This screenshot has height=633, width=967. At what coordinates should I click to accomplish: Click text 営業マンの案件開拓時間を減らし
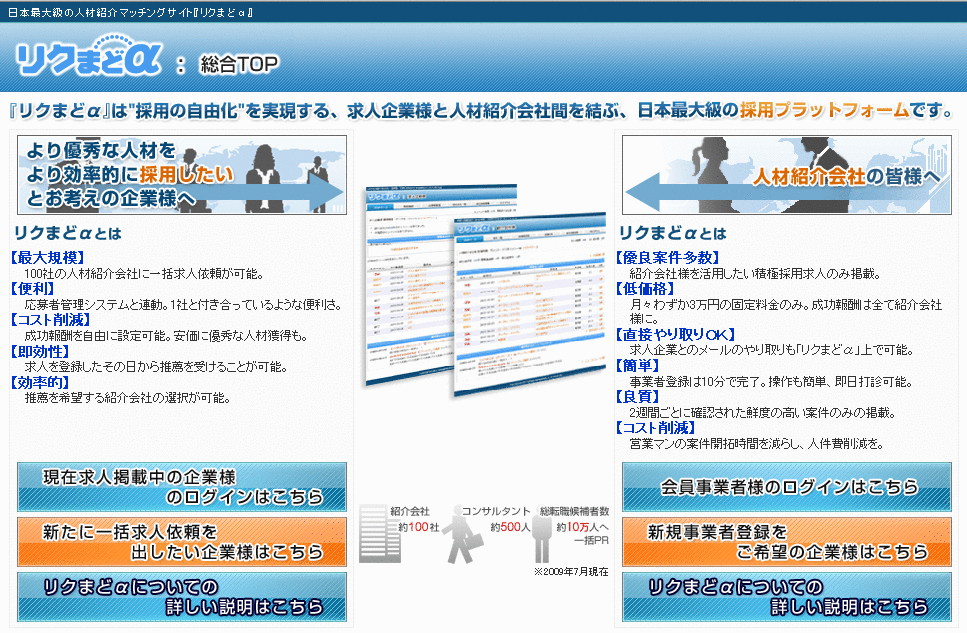coord(757,444)
